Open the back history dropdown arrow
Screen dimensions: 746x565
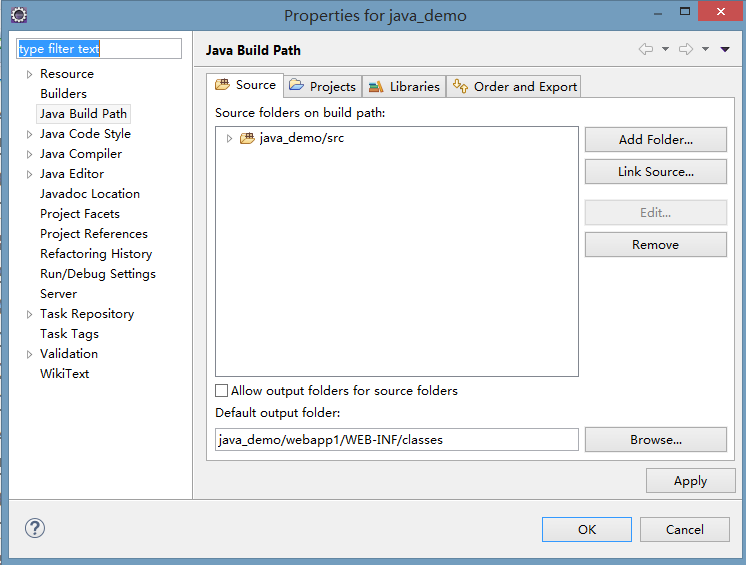tap(665, 50)
